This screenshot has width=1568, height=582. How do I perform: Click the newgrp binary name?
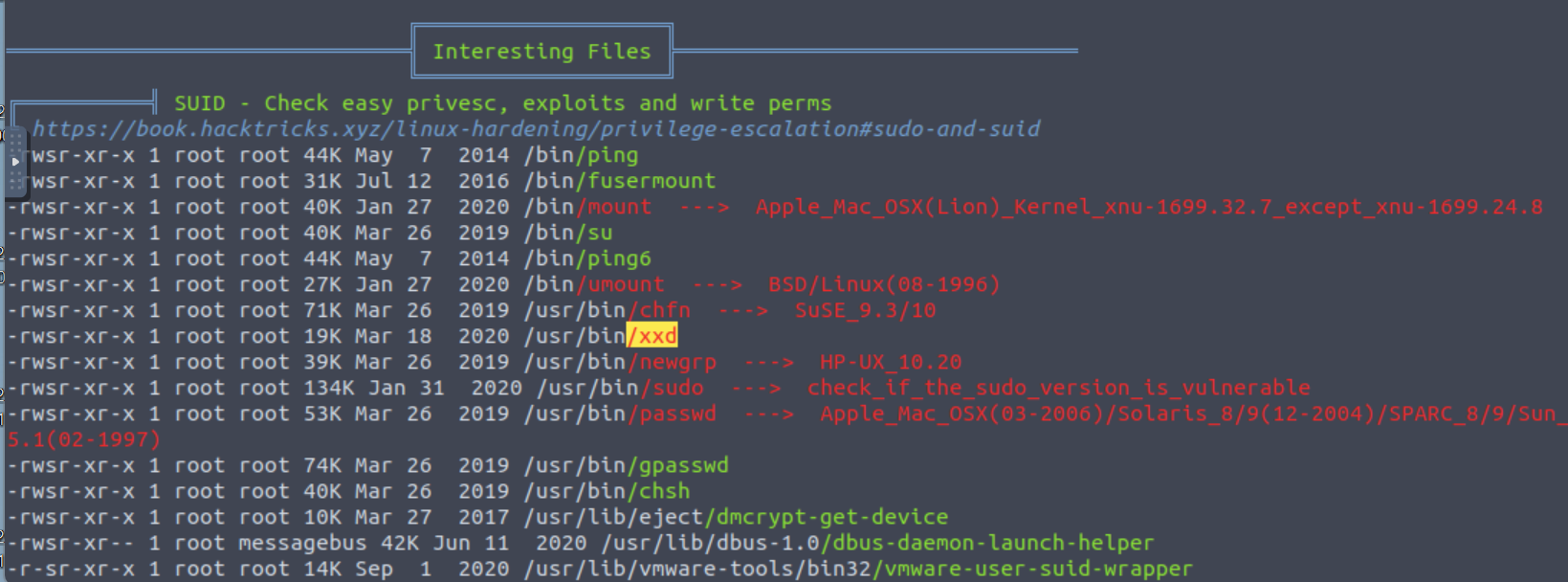(677, 362)
